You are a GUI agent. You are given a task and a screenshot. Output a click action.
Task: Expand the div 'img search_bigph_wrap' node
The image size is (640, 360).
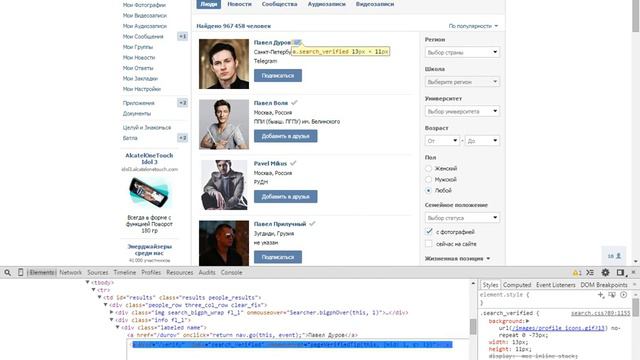click(x=111, y=312)
